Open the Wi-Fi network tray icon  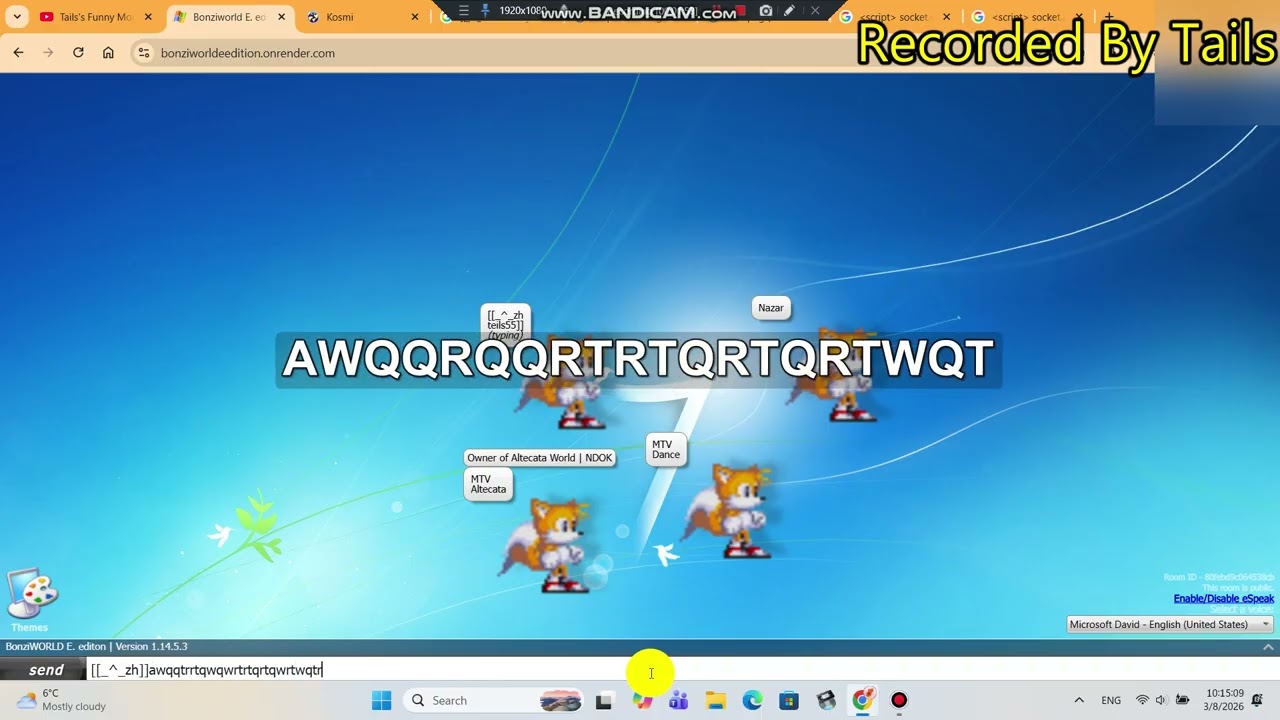click(1142, 700)
